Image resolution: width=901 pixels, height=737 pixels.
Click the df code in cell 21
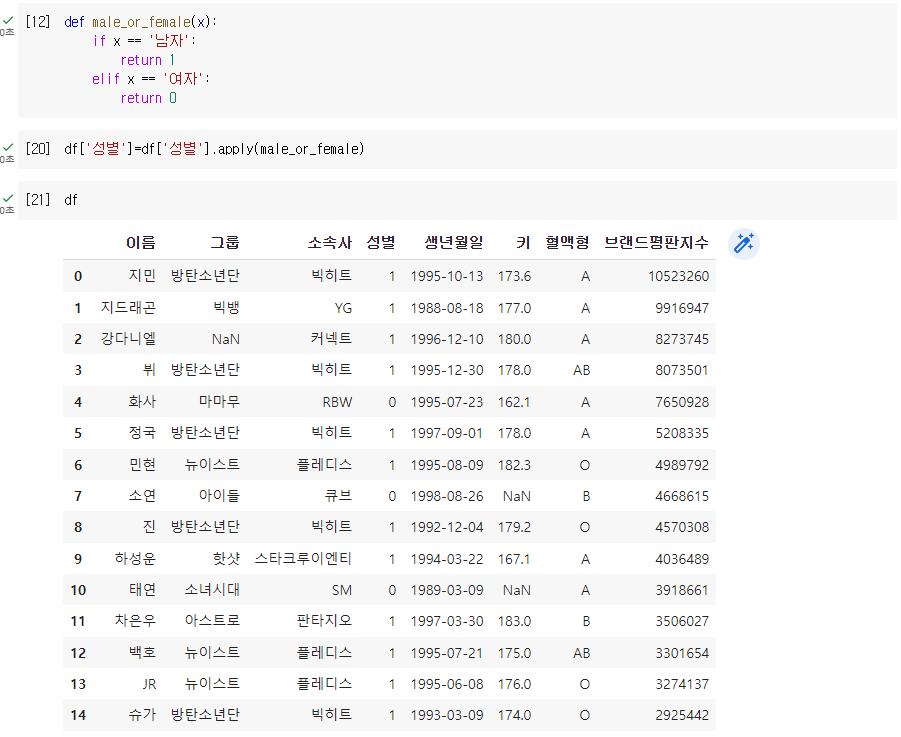[x=71, y=200]
